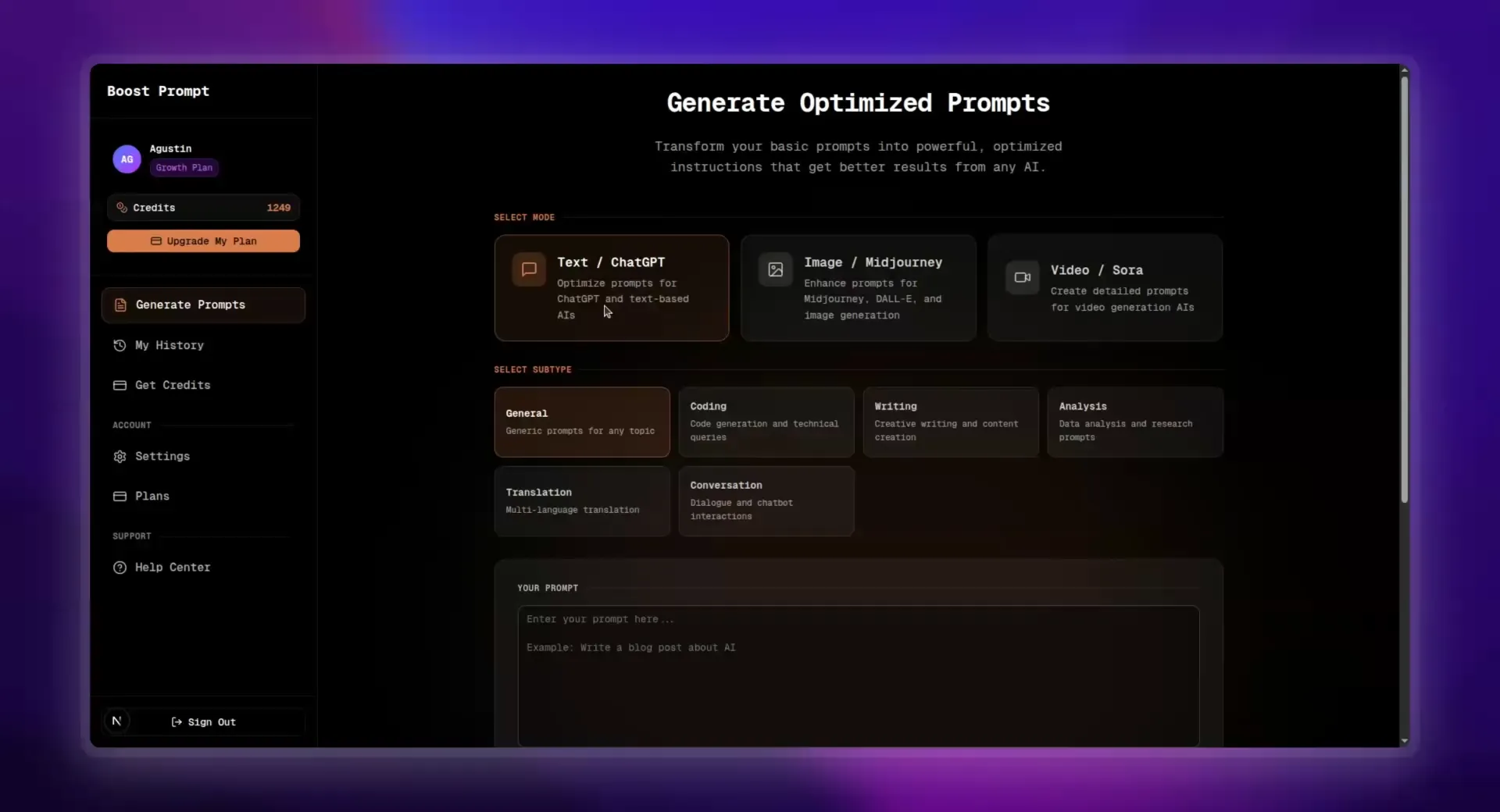The width and height of the screenshot is (1500, 812).
Task: Select the Writing subtype option
Action: [x=950, y=422]
